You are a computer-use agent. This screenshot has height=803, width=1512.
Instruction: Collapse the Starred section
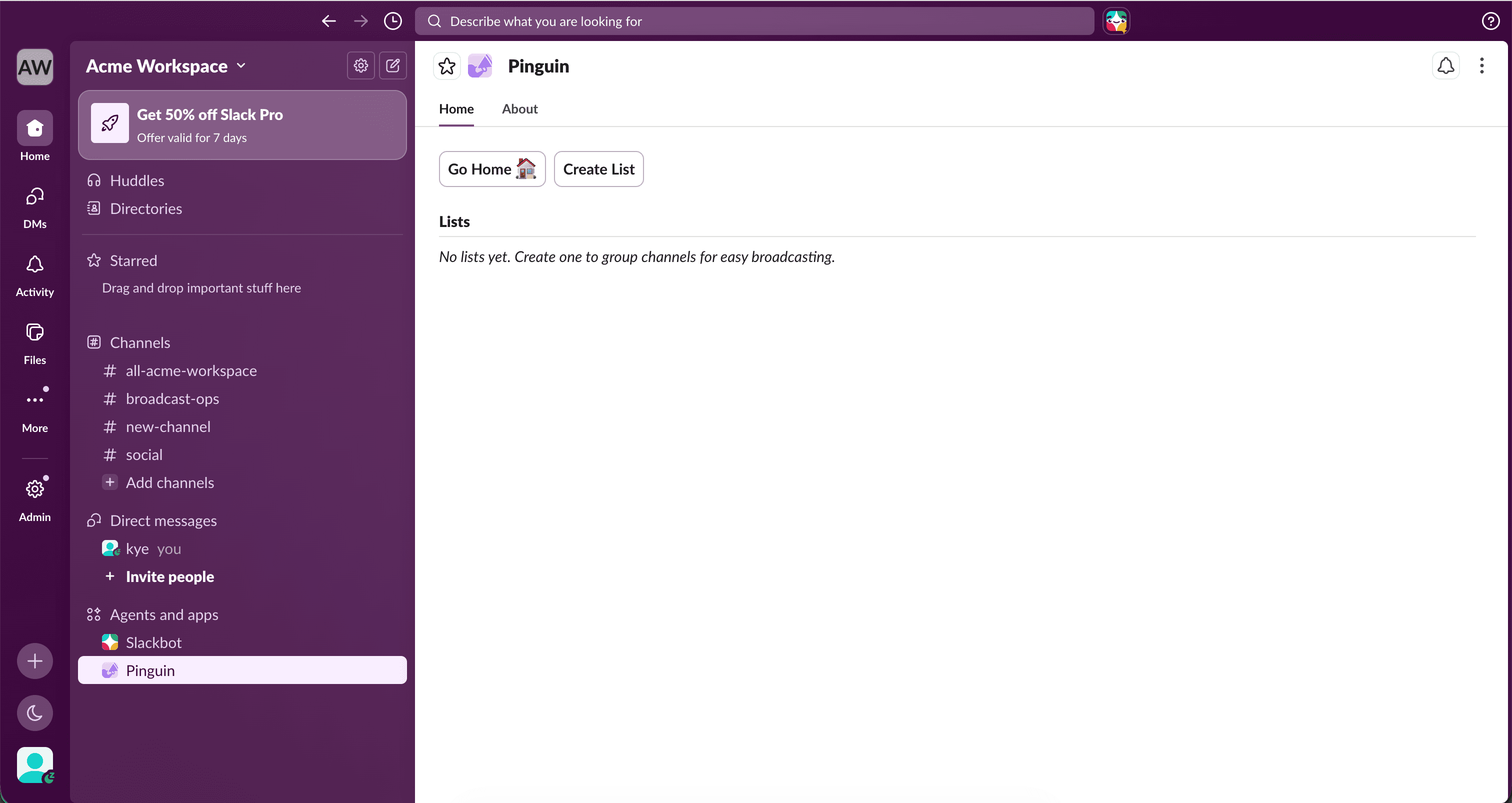pyautogui.click(x=132, y=260)
